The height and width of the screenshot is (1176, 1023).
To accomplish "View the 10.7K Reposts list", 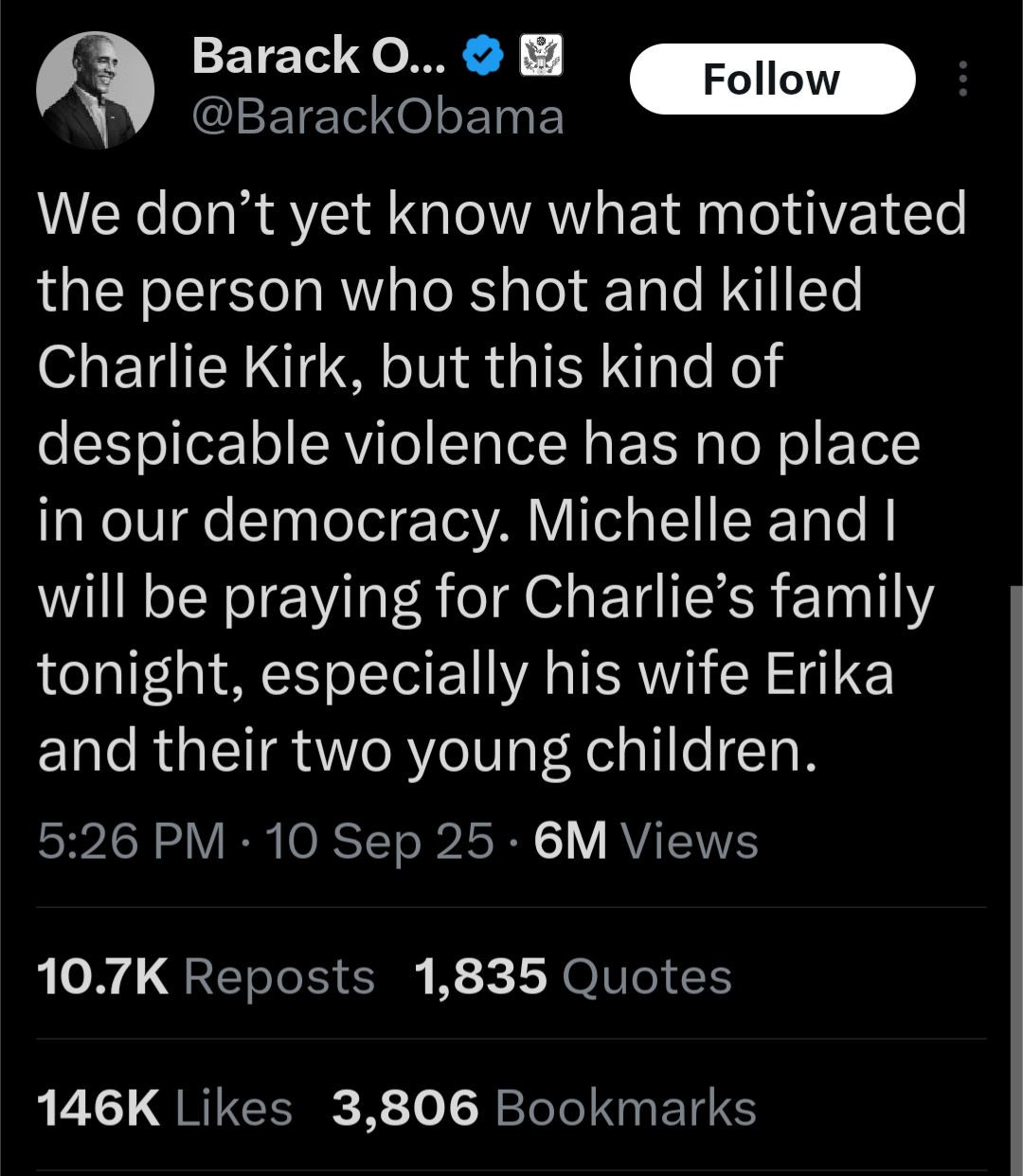I will pos(206,976).
